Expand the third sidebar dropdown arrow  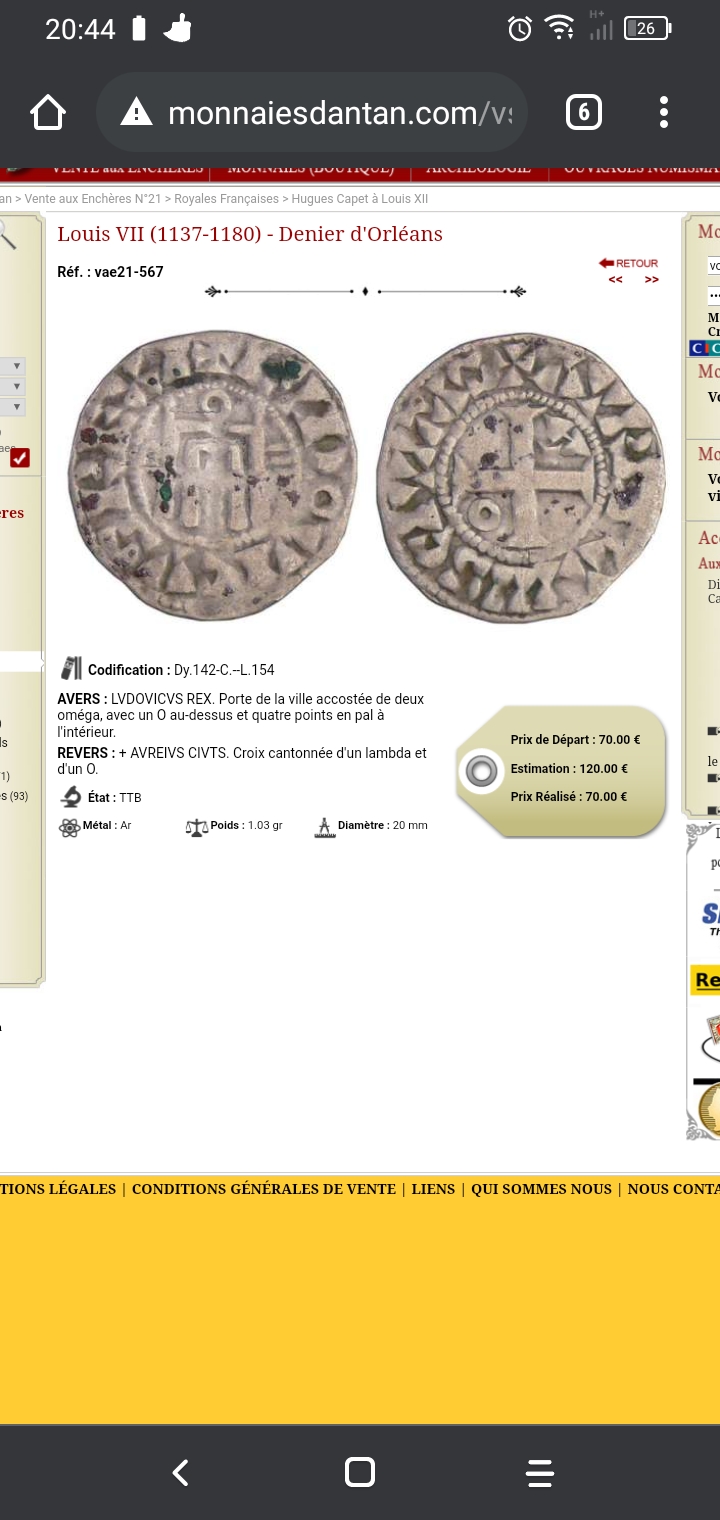16,407
